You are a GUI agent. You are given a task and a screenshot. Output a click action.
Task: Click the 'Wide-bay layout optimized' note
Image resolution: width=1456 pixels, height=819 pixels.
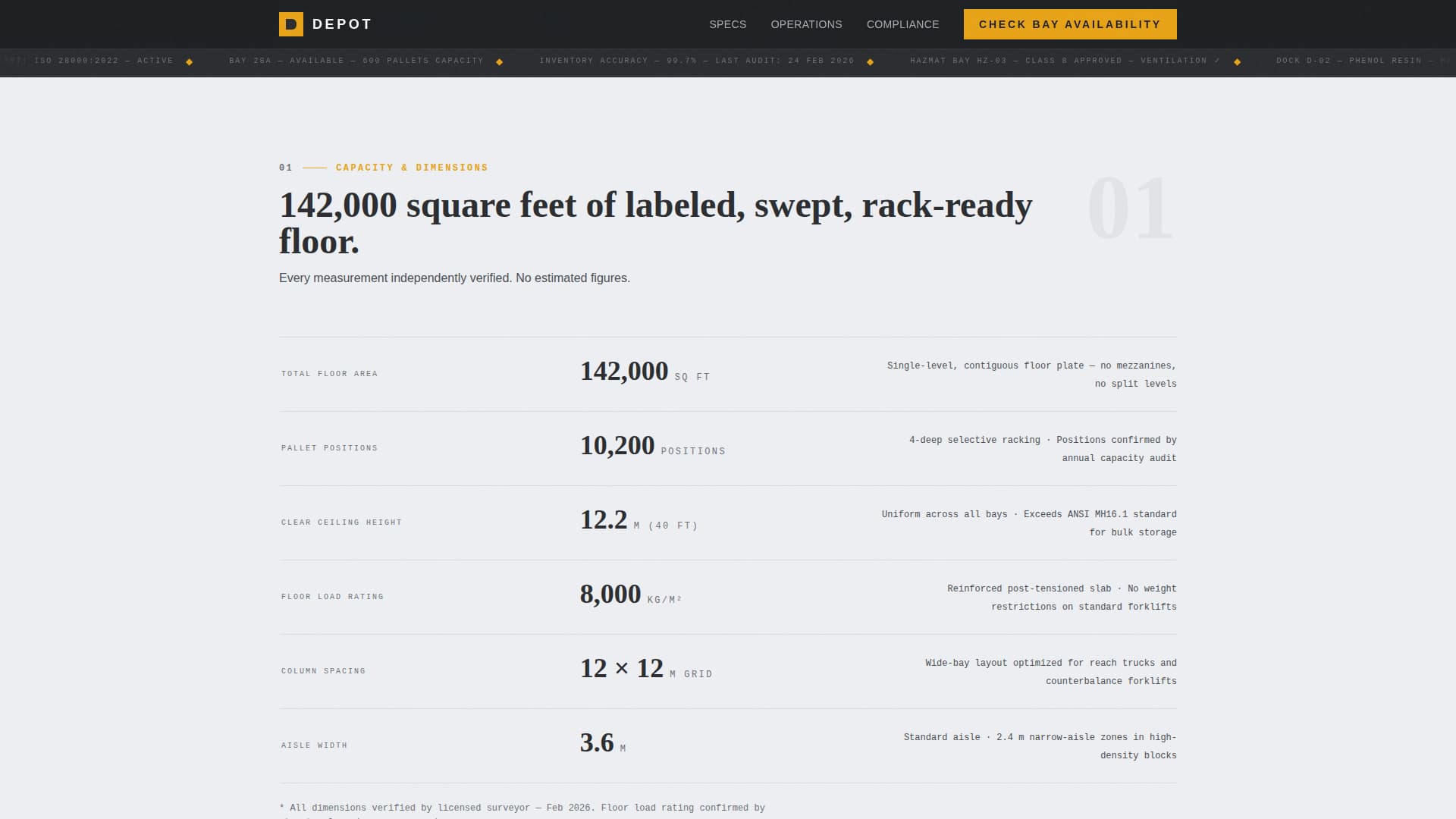1050,672
